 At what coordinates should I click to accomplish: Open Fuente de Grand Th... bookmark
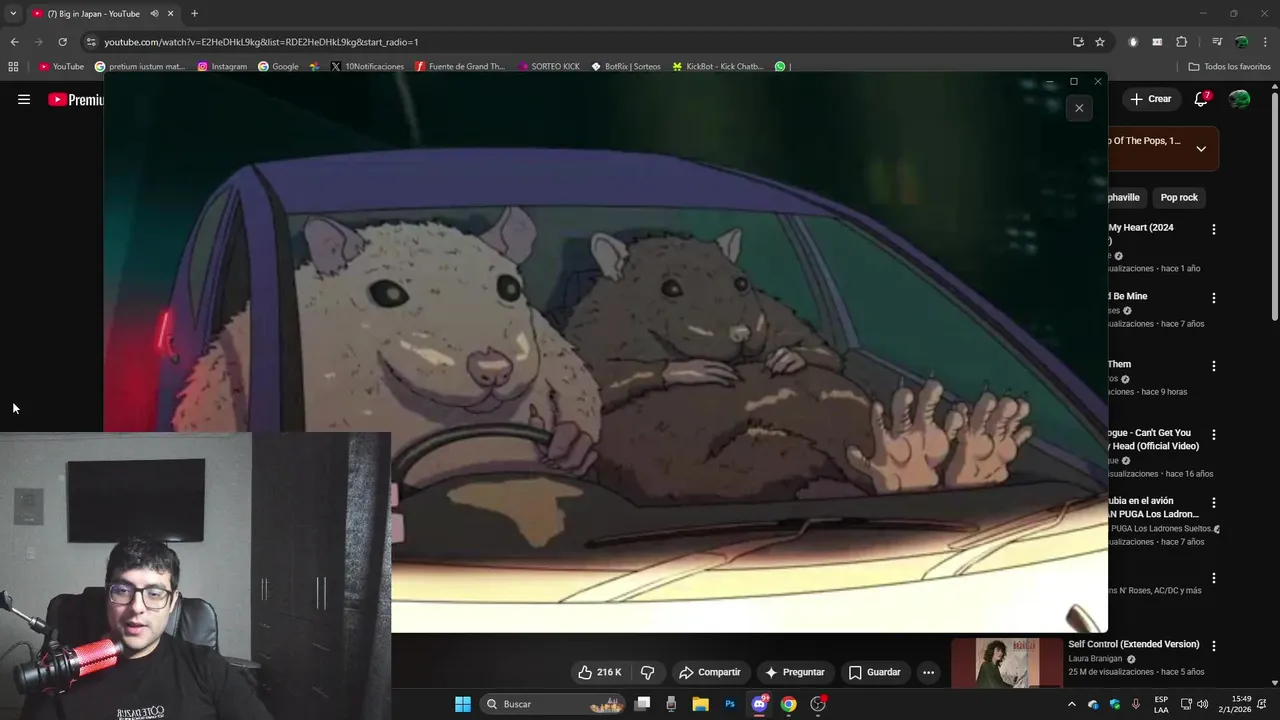pos(460,66)
